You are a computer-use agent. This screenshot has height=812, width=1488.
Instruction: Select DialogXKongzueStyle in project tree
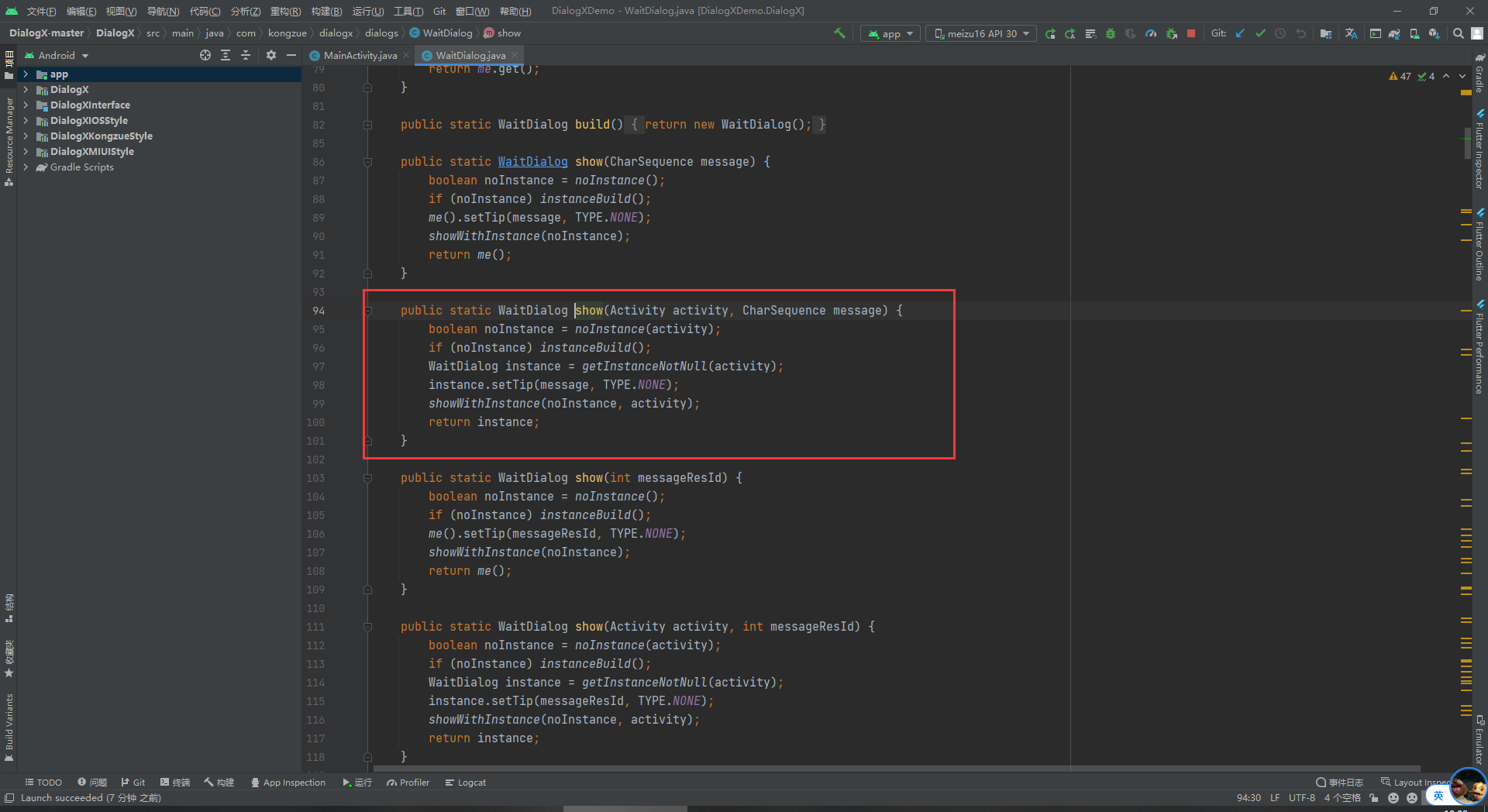(102, 136)
